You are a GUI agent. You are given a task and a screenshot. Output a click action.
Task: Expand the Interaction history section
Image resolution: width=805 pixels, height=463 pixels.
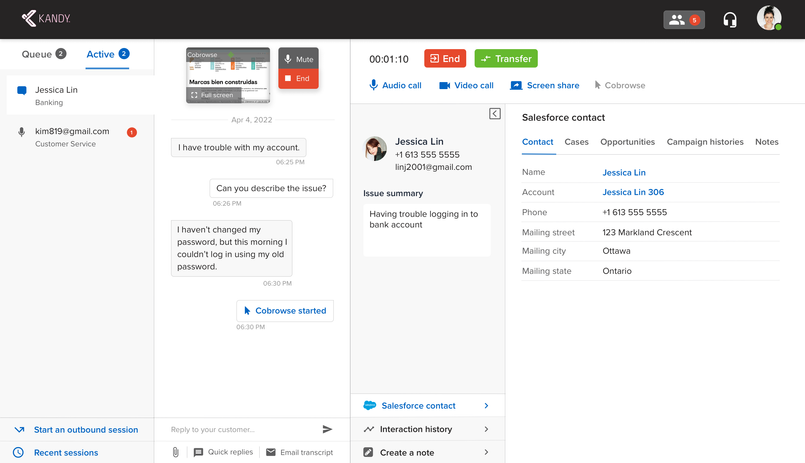coord(428,429)
